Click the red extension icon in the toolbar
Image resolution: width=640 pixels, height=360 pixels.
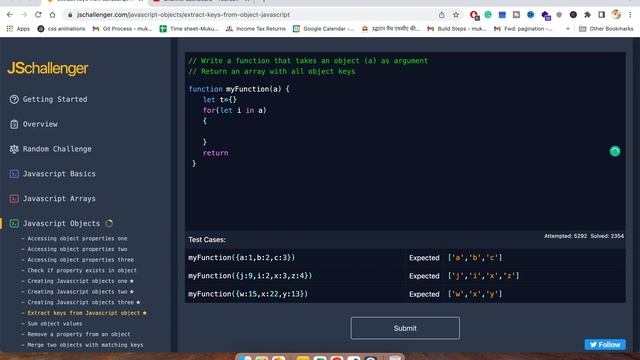coord(474,15)
